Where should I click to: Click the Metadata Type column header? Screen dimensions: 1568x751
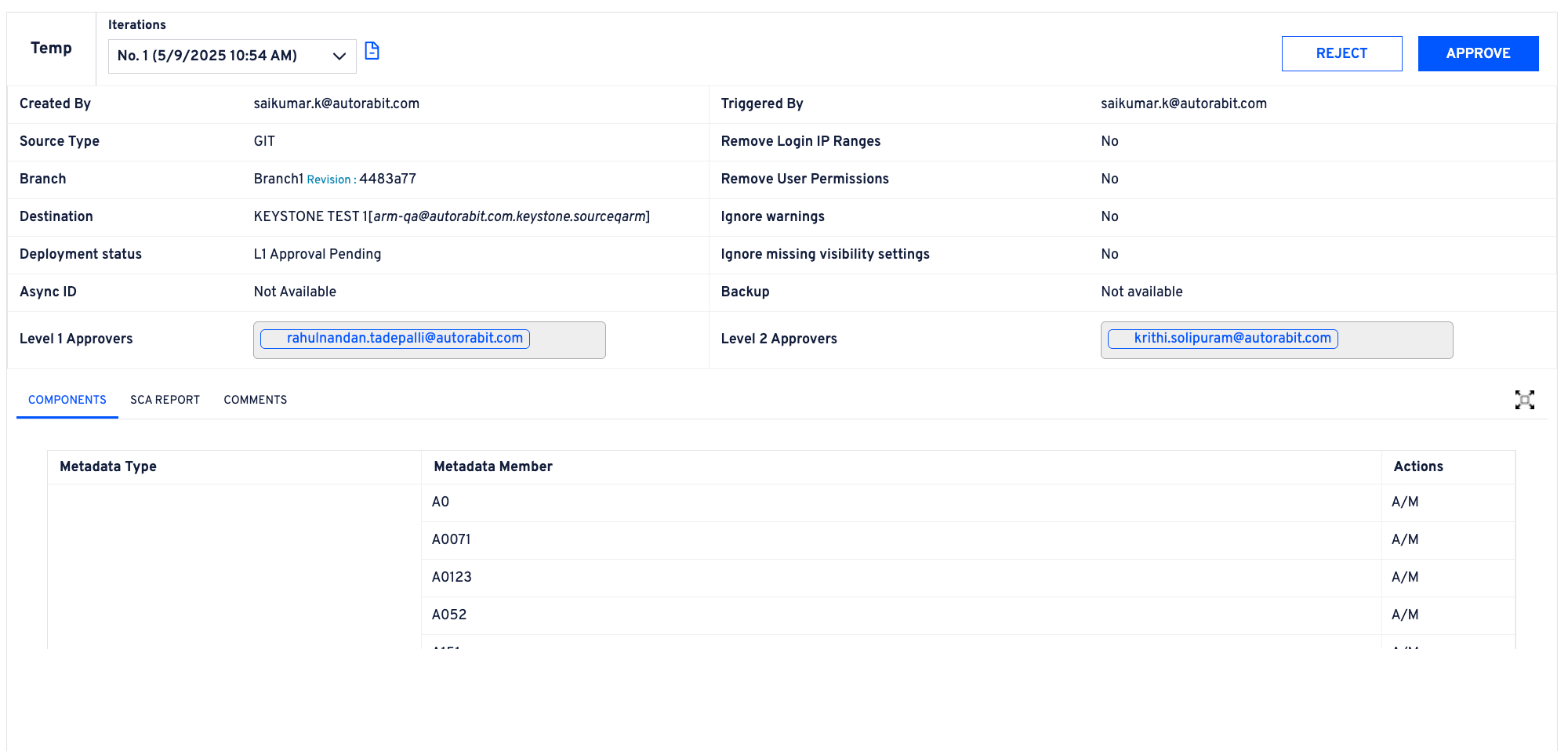pos(108,466)
